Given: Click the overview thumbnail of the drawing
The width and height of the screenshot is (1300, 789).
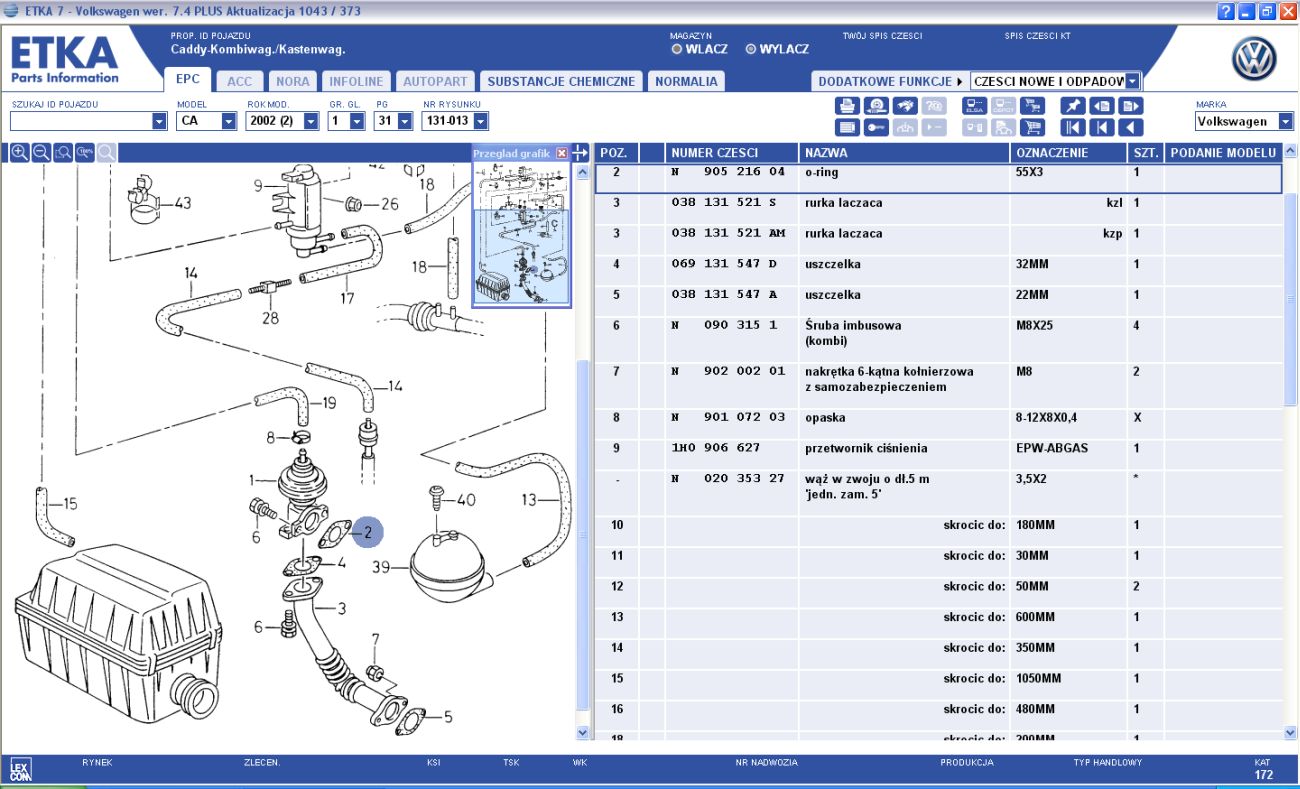Looking at the screenshot, I should coord(520,234).
